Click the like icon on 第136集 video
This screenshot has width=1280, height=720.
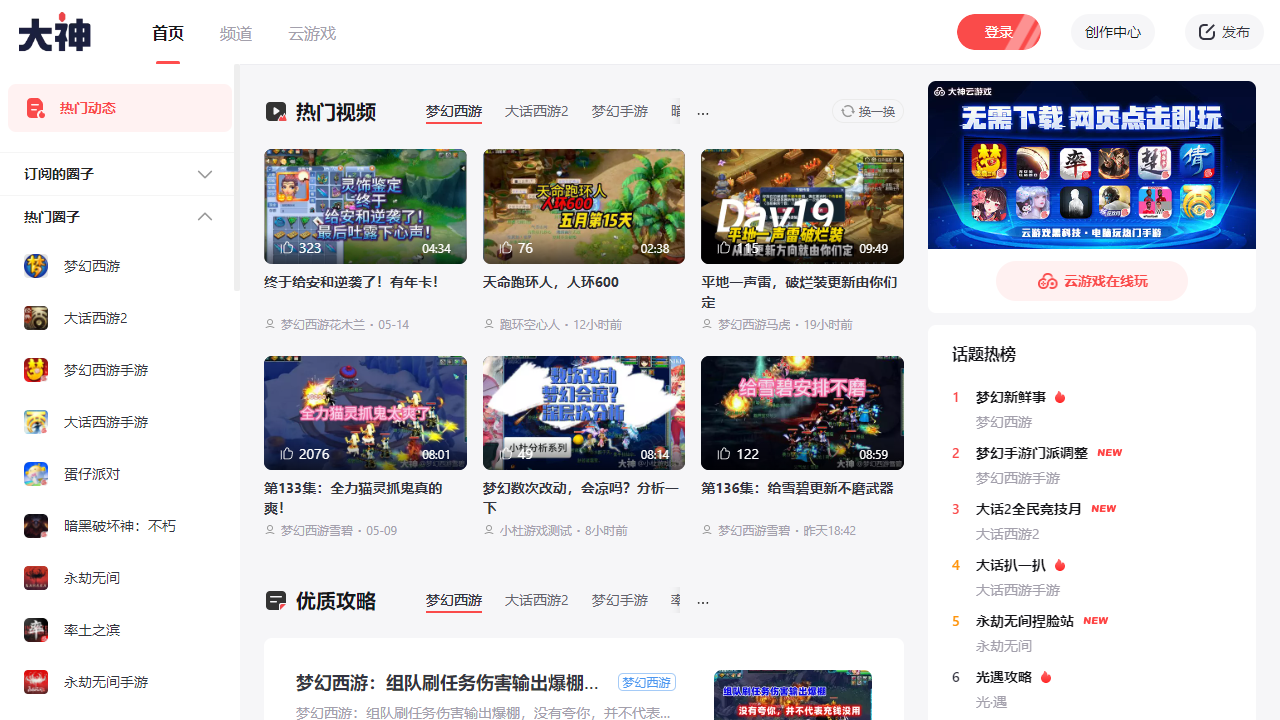pos(724,454)
